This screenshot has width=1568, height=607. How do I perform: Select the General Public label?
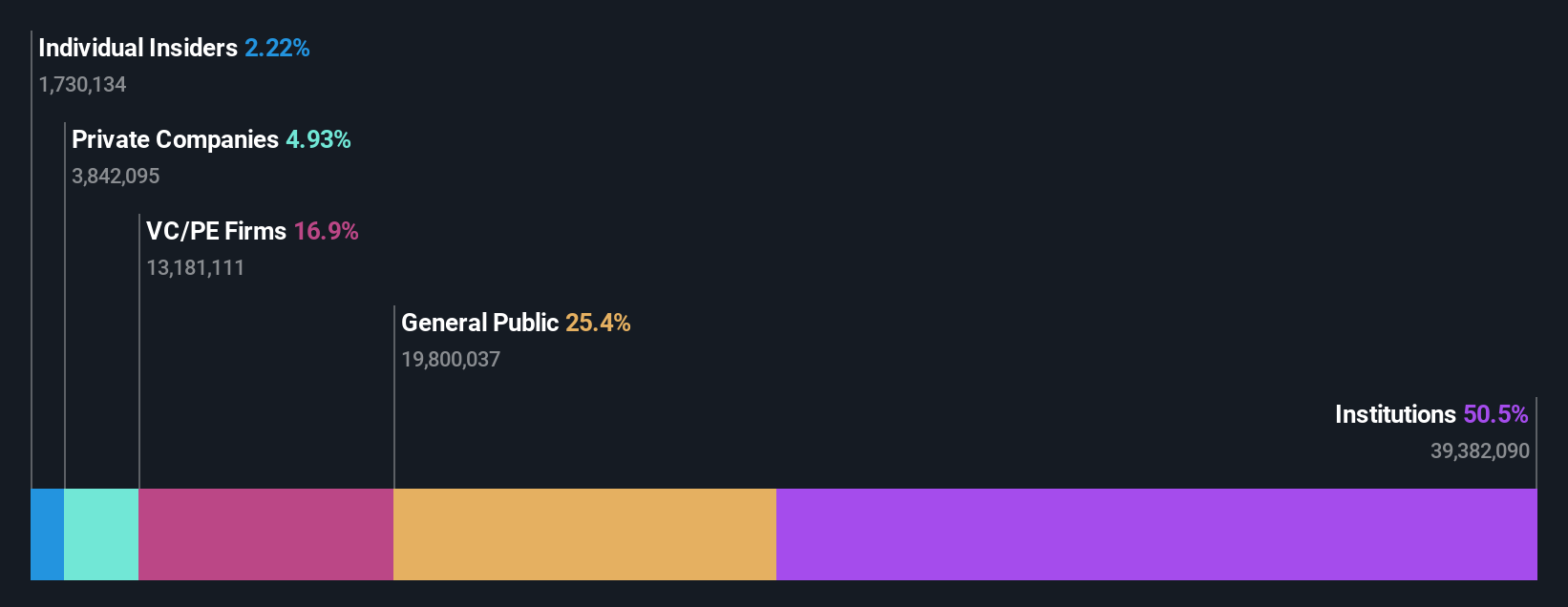click(479, 323)
